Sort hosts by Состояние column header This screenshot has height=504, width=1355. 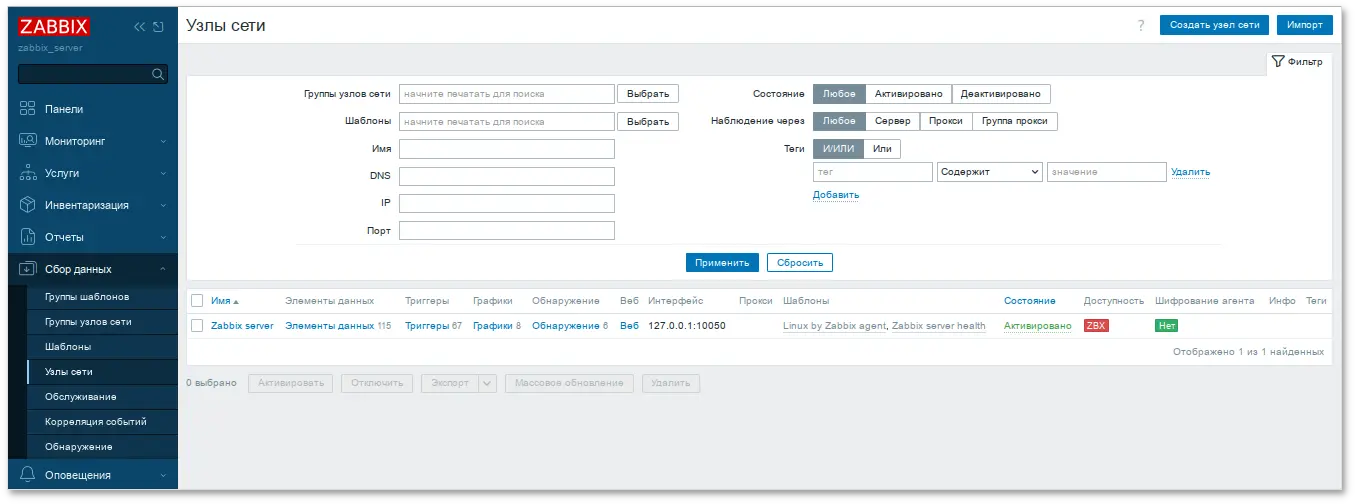[x=1030, y=301]
